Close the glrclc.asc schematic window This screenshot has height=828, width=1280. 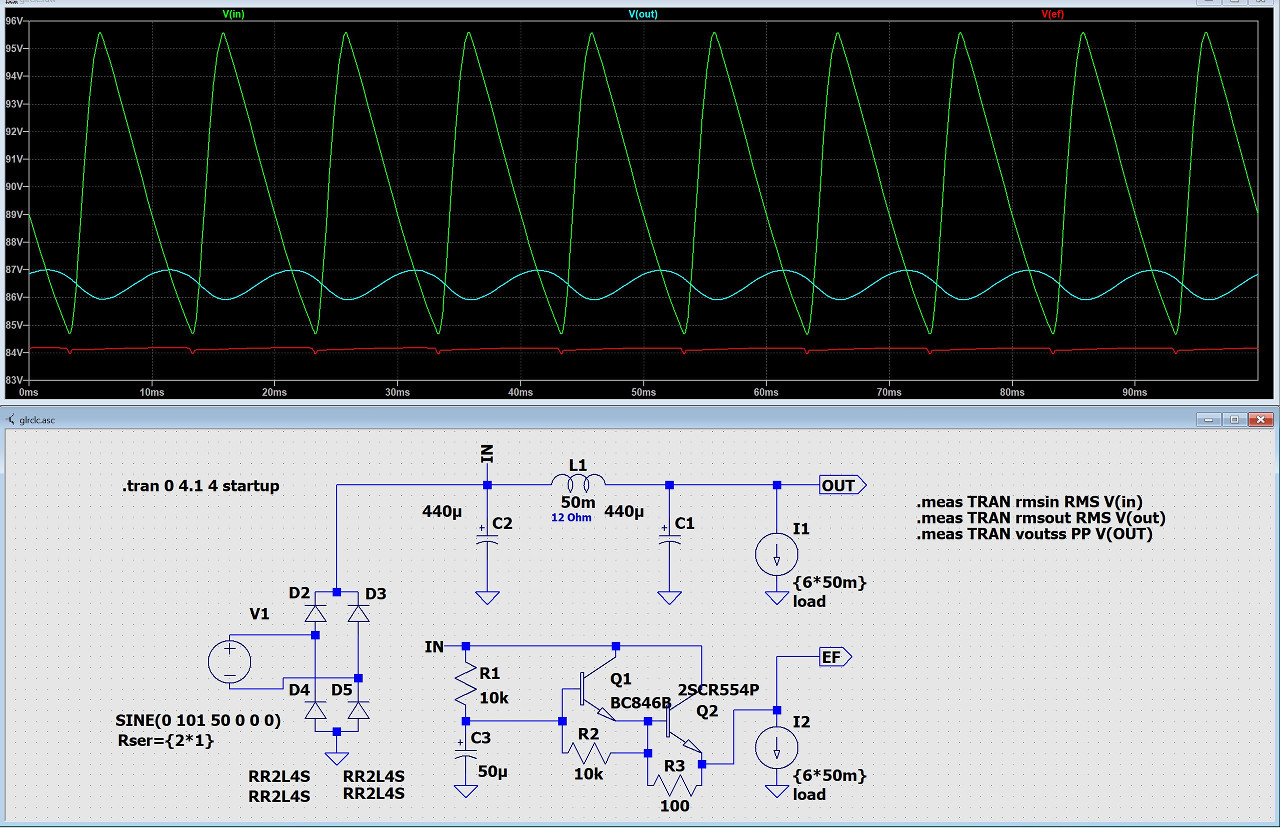coord(1260,420)
